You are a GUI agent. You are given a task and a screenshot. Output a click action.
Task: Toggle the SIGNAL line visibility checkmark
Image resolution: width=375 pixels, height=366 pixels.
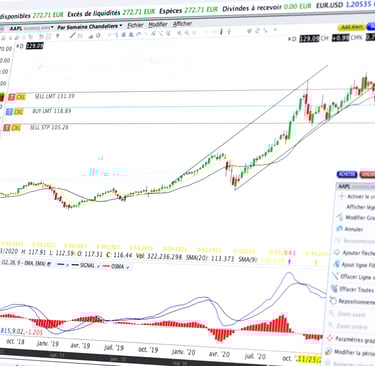[99, 266]
